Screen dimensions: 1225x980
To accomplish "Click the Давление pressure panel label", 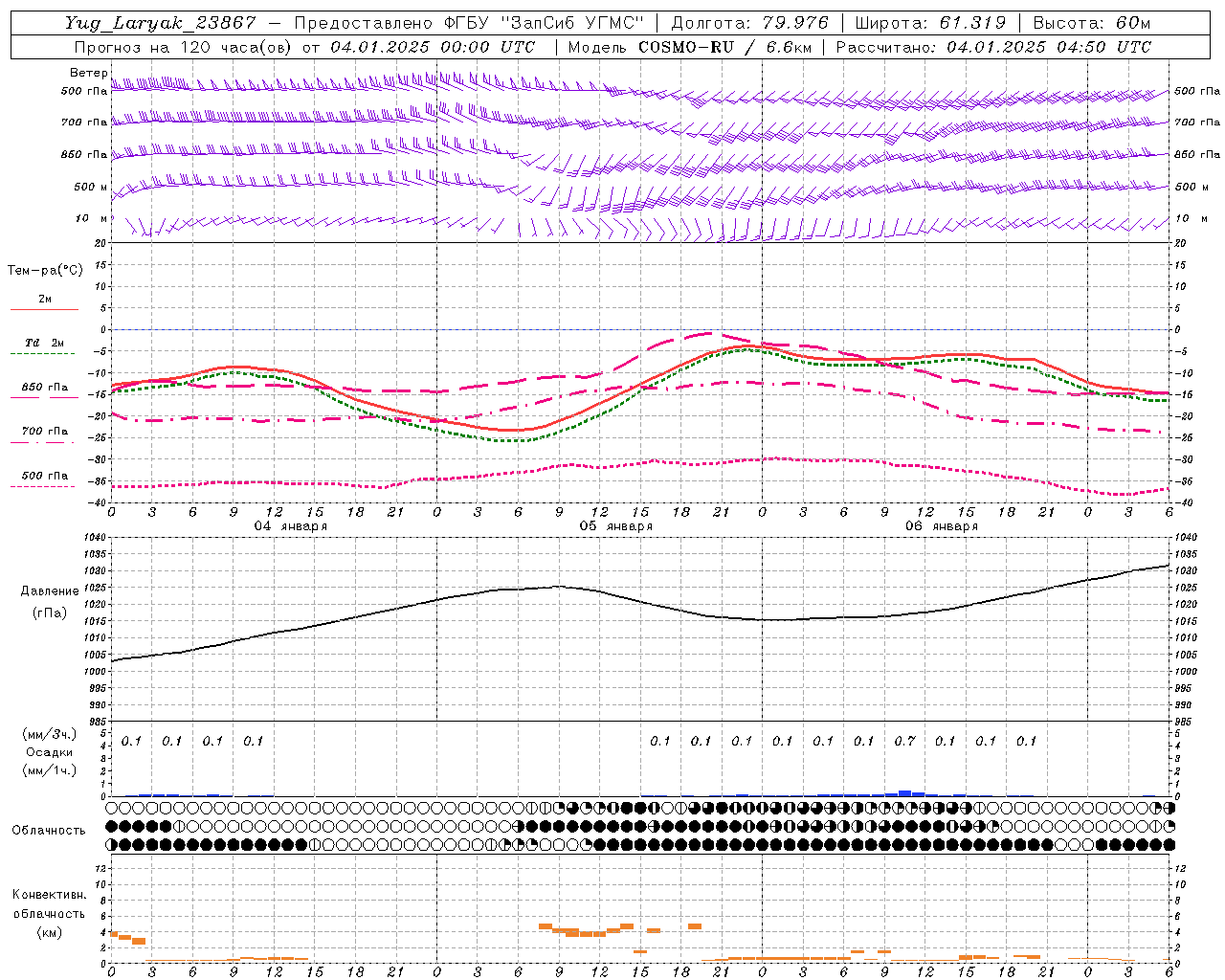I will (50, 590).
